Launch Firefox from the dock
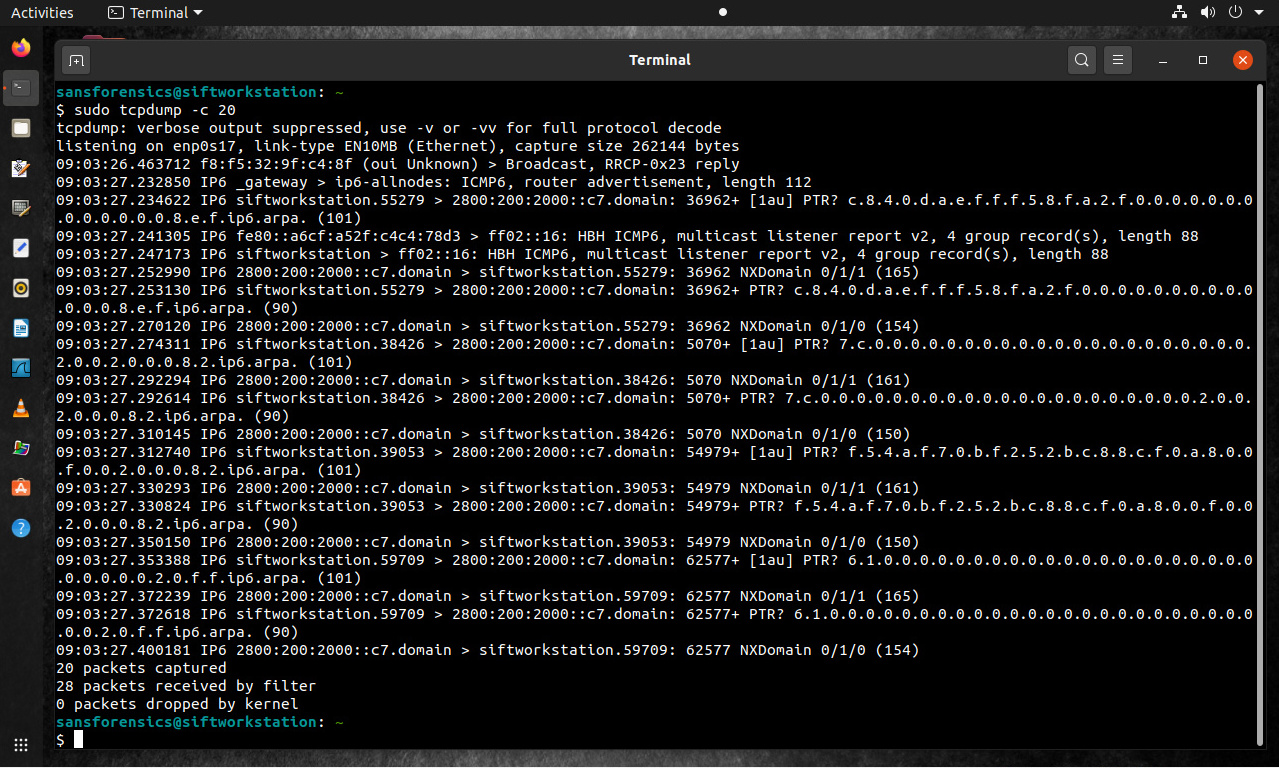1279x768 pixels. click(x=21, y=47)
